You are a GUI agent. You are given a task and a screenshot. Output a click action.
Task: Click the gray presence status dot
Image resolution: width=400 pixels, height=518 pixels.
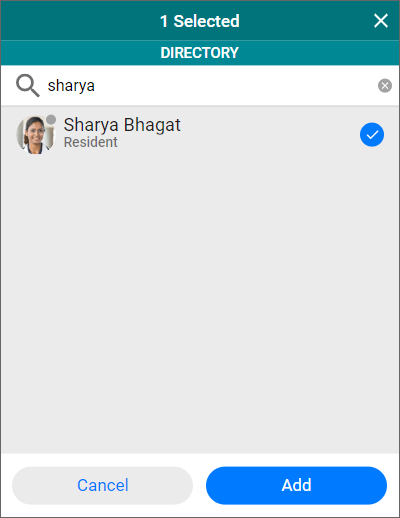(51, 119)
